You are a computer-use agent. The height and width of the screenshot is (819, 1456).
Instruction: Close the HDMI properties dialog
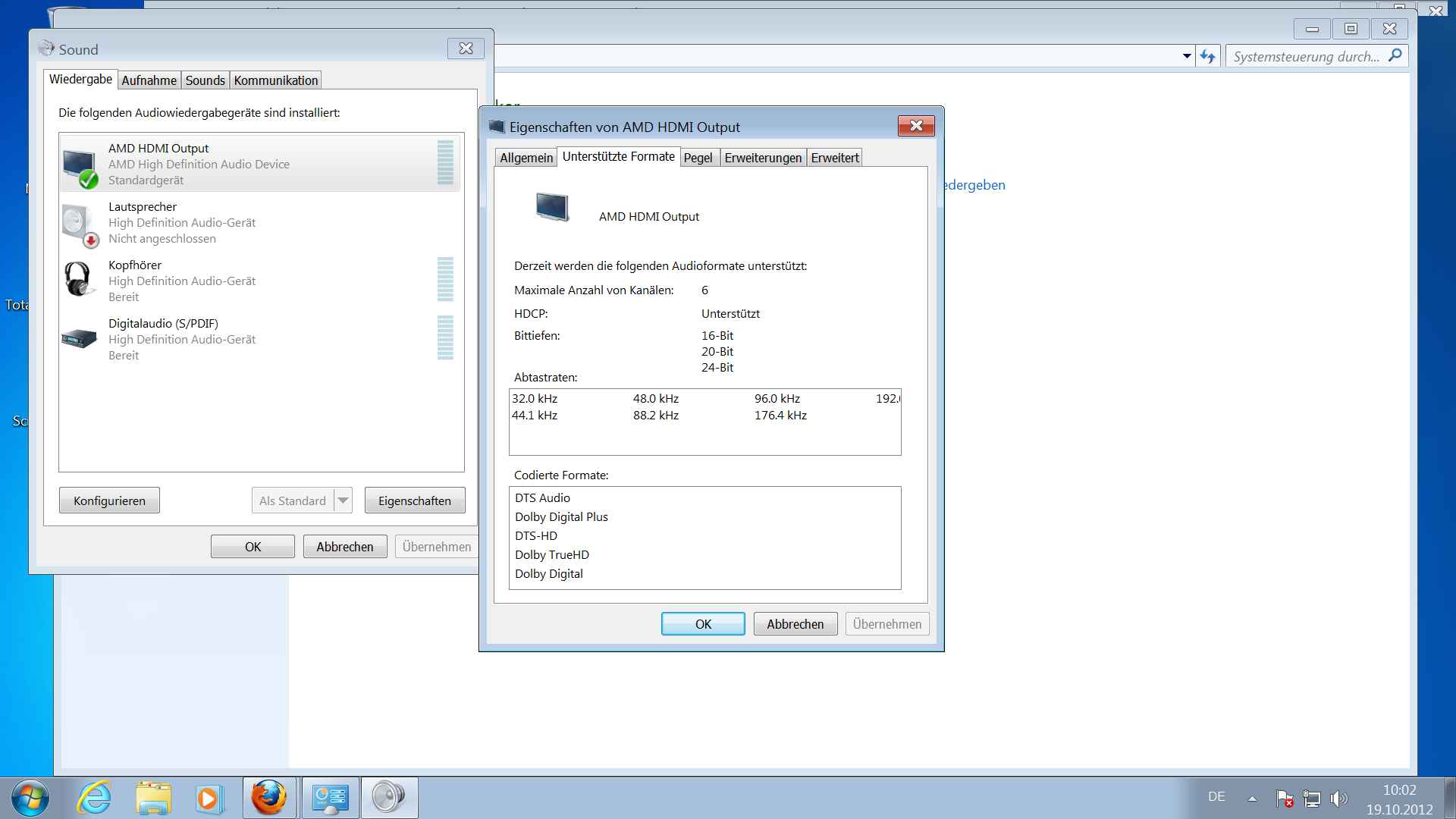click(x=916, y=126)
